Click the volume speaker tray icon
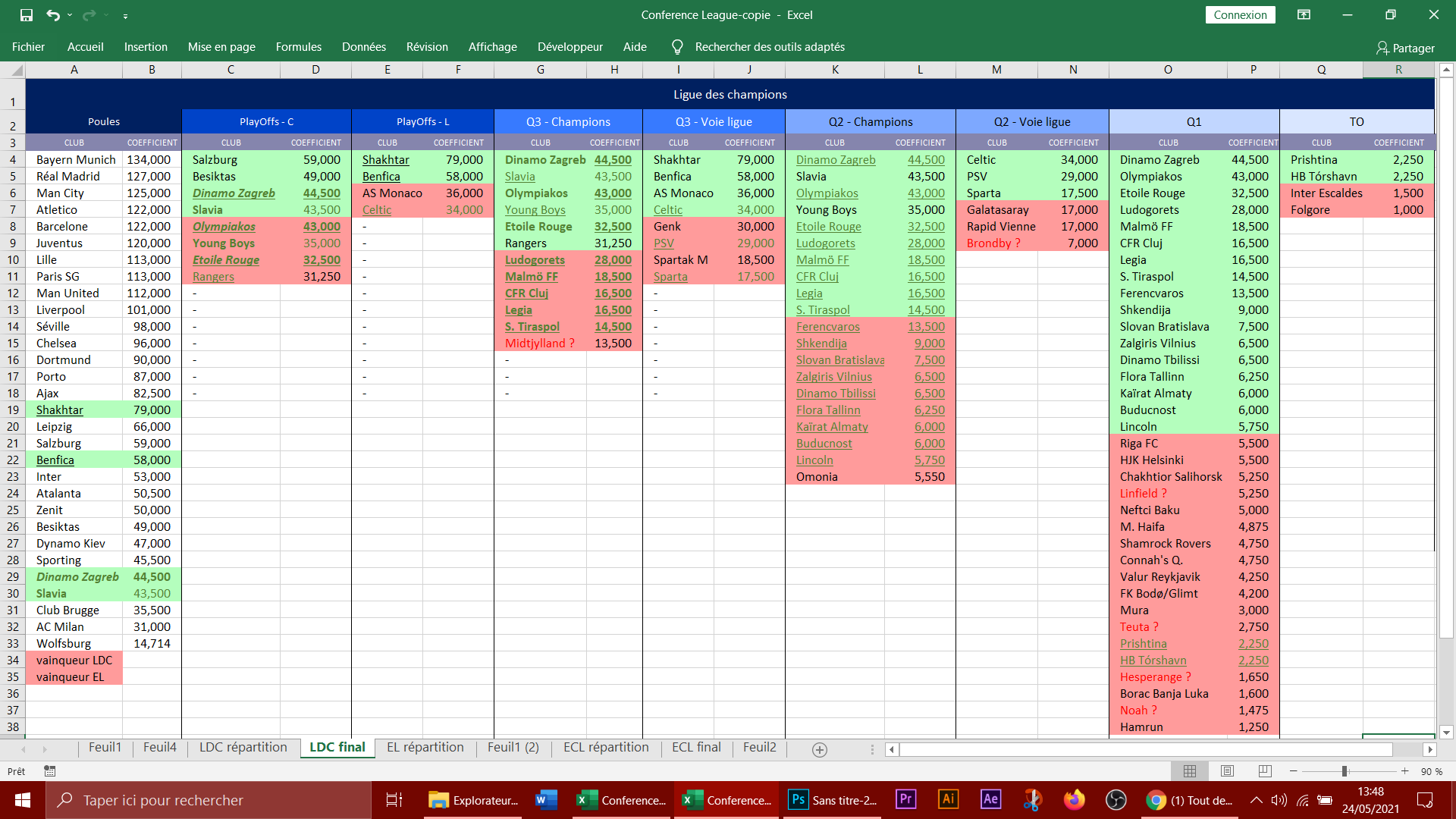The image size is (1456, 819). click(1279, 800)
